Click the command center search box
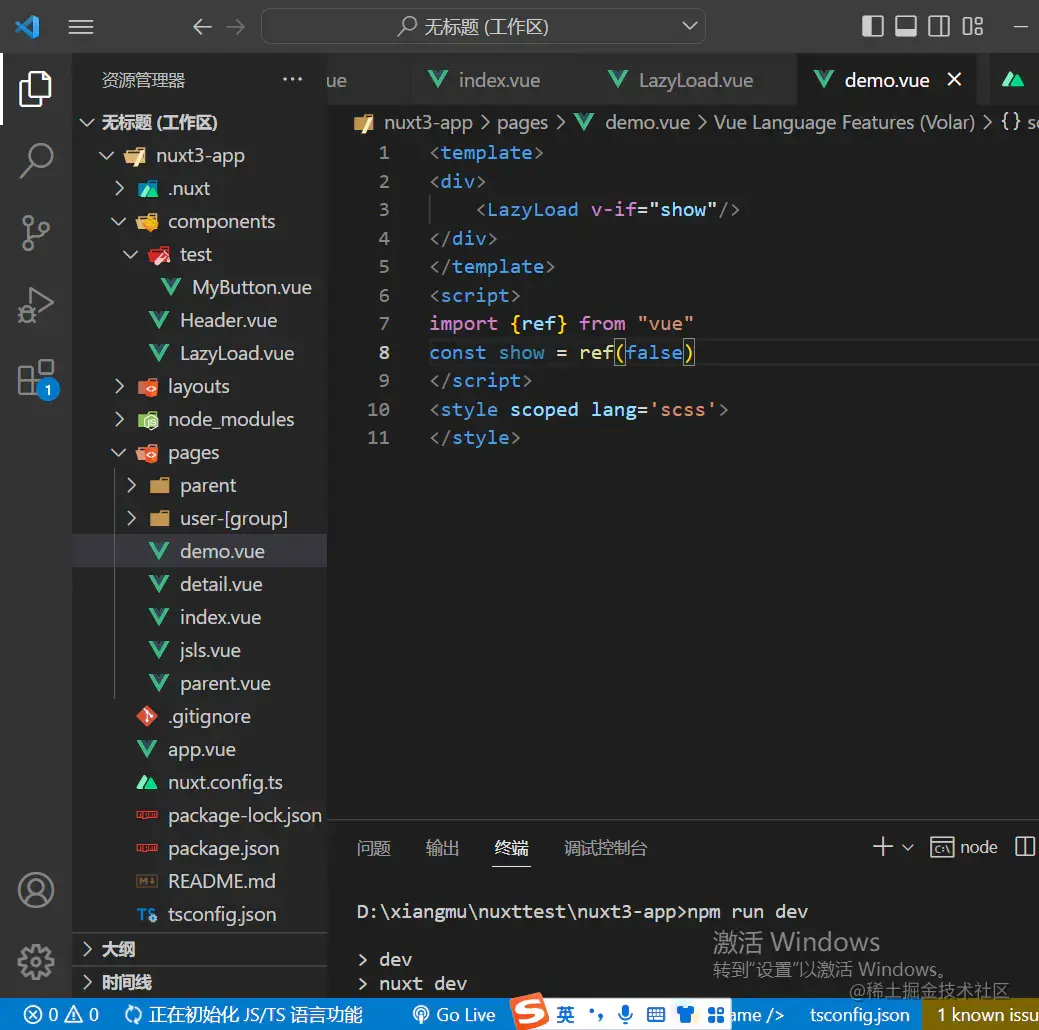This screenshot has width=1039, height=1030. (483, 27)
